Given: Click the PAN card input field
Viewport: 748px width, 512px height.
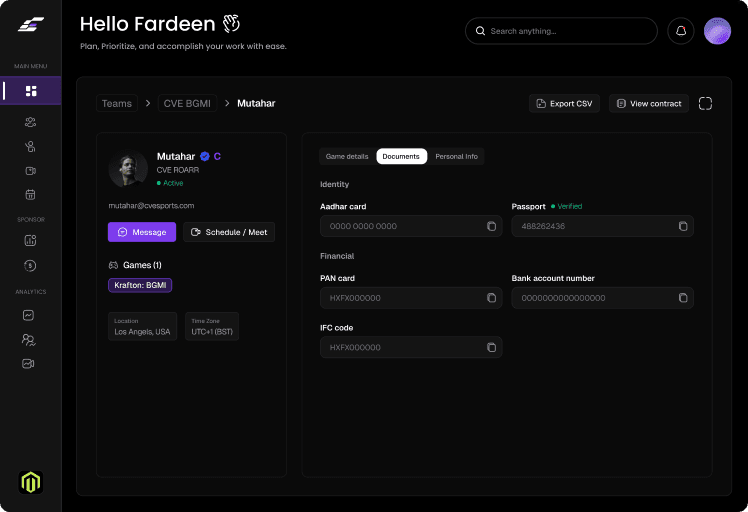Looking at the screenshot, I should [411, 298].
